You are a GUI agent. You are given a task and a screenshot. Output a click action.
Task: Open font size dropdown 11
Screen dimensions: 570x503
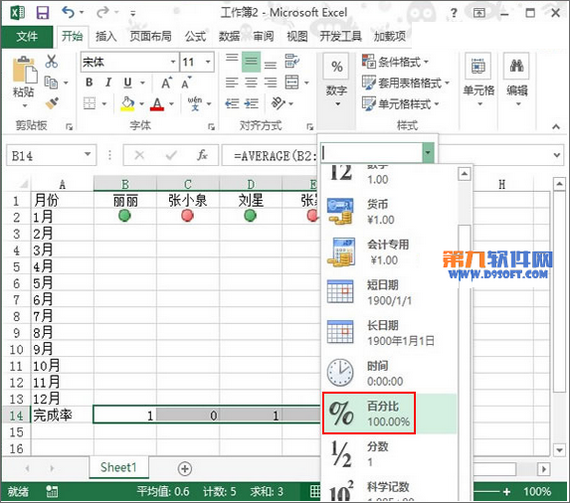pyautogui.click(x=208, y=62)
